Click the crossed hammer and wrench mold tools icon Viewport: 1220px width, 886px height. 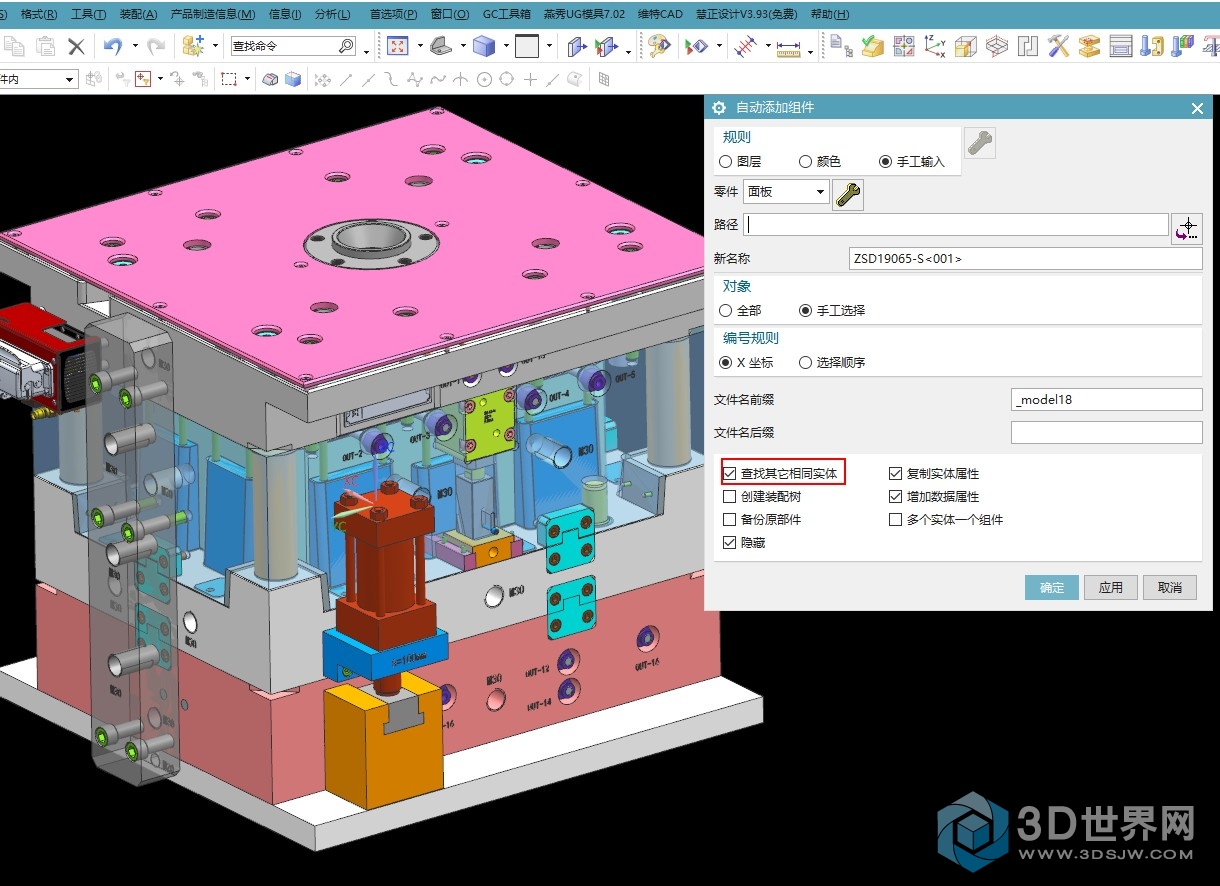pos(1059,46)
